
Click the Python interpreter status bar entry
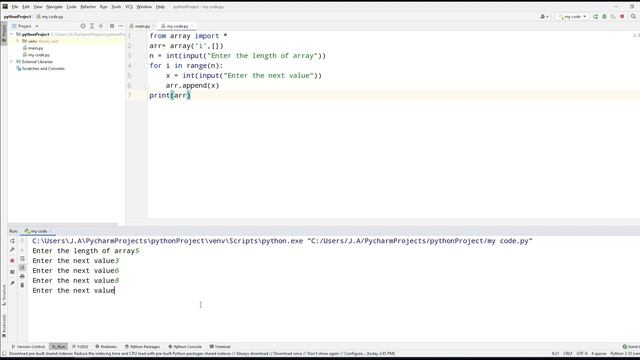click(624, 353)
